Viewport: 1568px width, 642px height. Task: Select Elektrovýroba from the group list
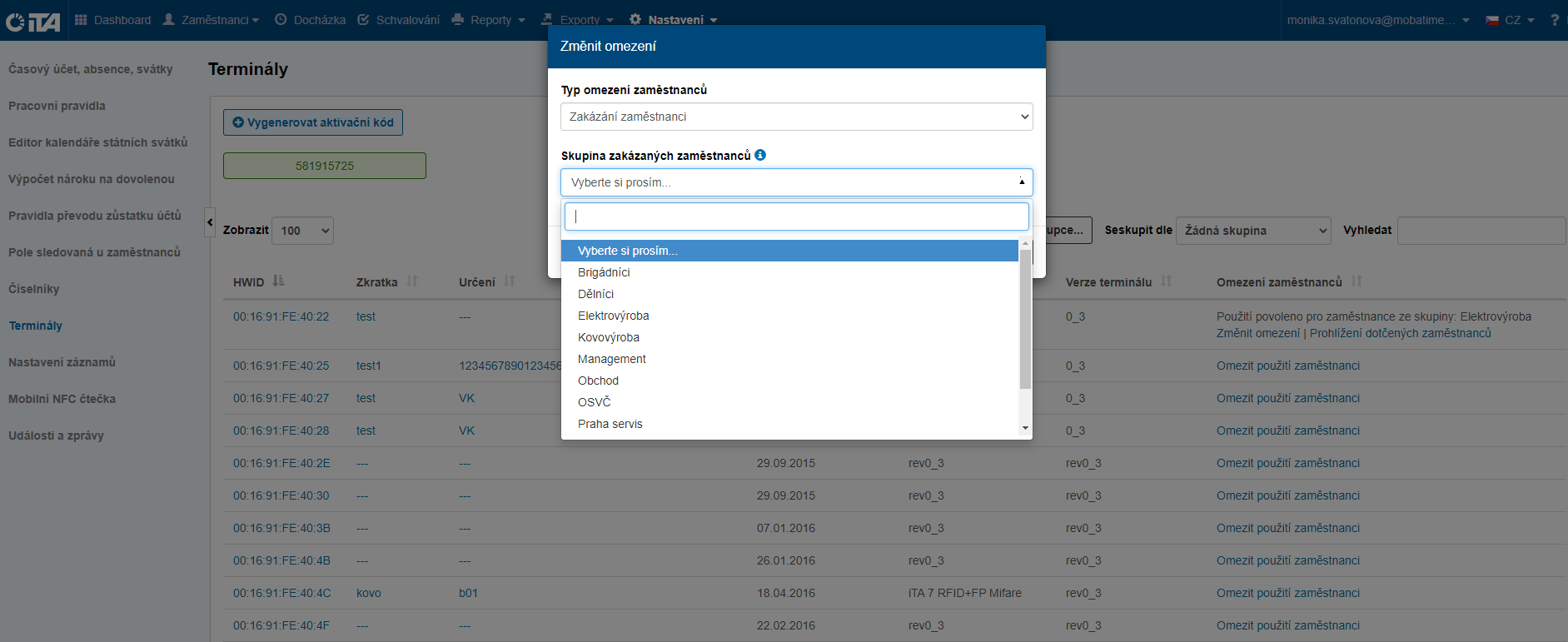614,316
